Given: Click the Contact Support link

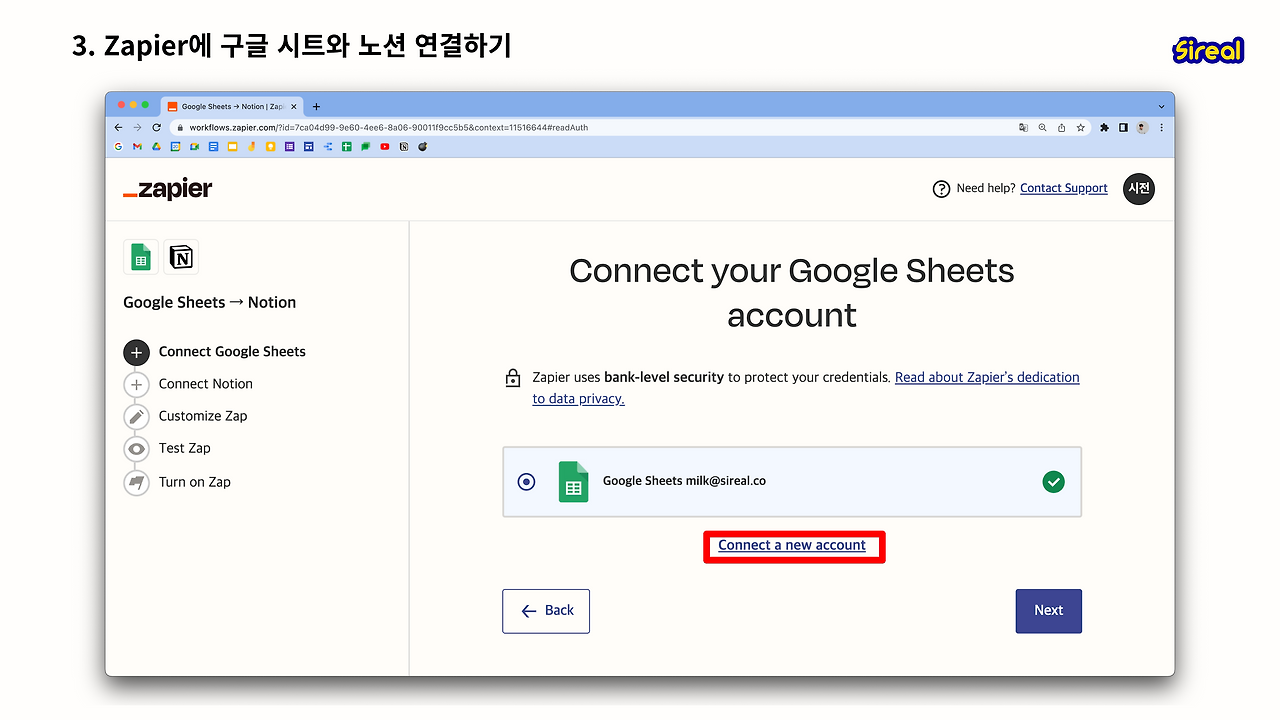Looking at the screenshot, I should pyautogui.click(x=1064, y=188).
